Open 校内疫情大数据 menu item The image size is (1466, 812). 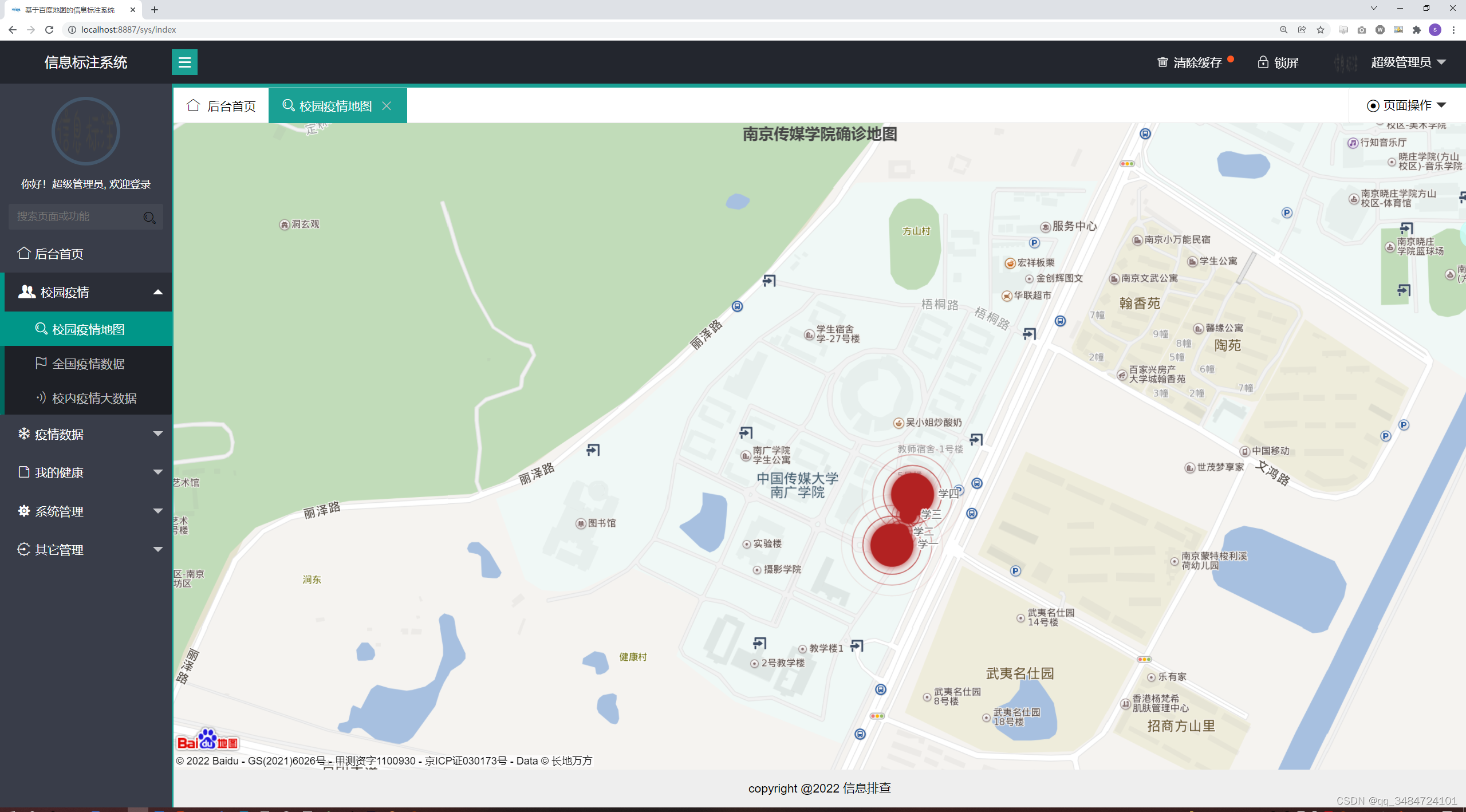click(94, 398)
